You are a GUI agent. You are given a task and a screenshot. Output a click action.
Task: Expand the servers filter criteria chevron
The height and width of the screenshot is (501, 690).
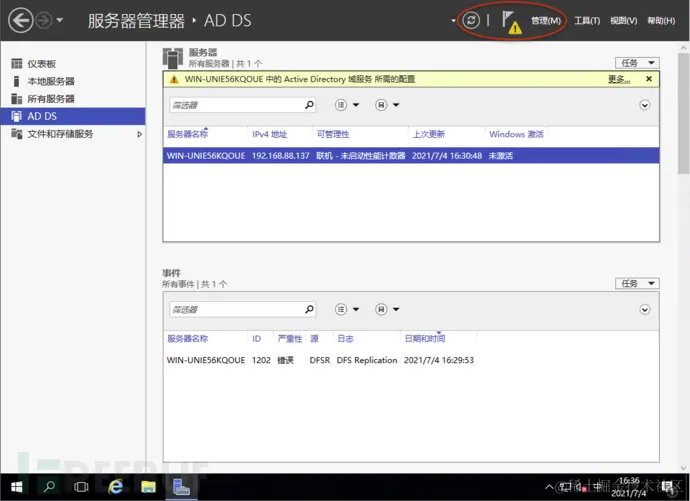645,105
